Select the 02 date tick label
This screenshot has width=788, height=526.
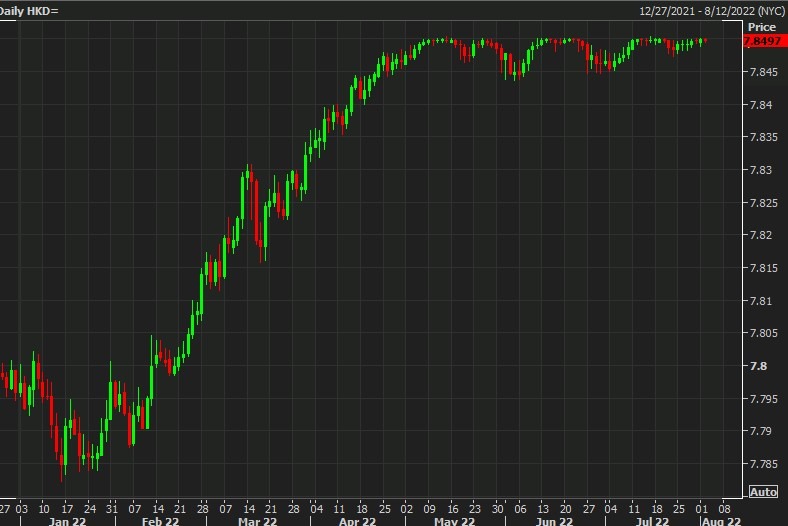click(407, 509)
